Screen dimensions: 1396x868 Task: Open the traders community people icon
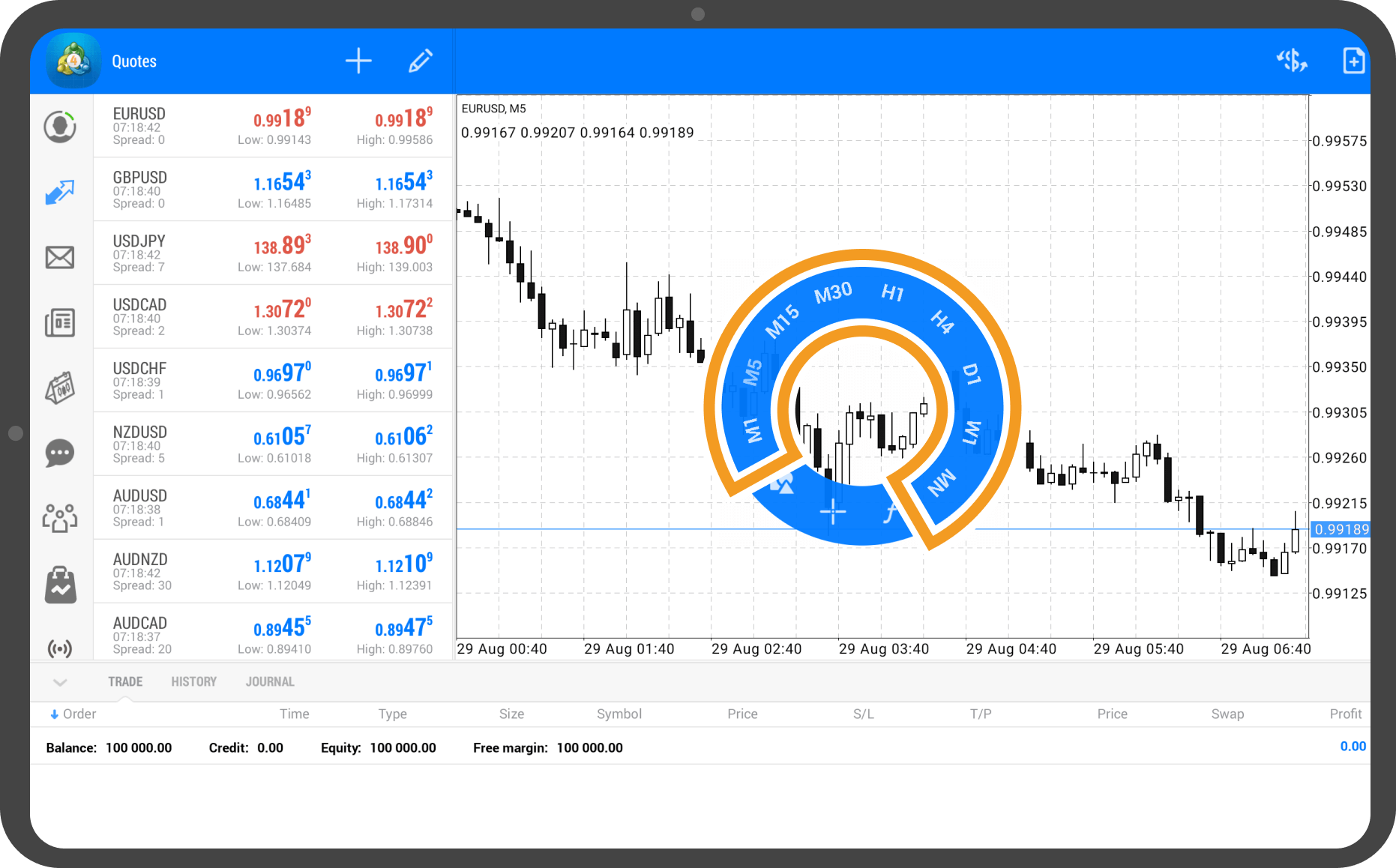[x=60, y=518]
